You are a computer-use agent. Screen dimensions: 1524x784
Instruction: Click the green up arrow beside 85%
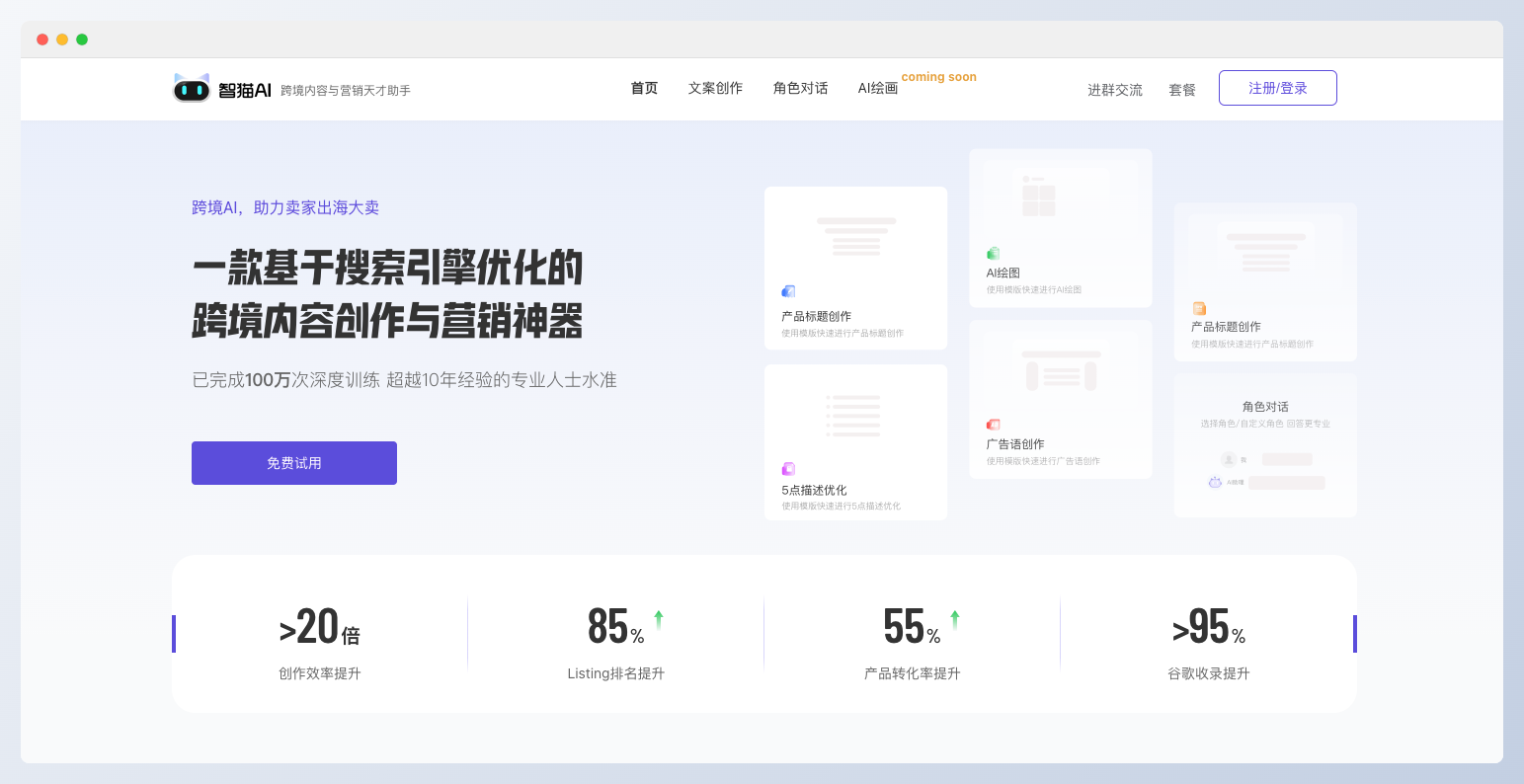658,620
